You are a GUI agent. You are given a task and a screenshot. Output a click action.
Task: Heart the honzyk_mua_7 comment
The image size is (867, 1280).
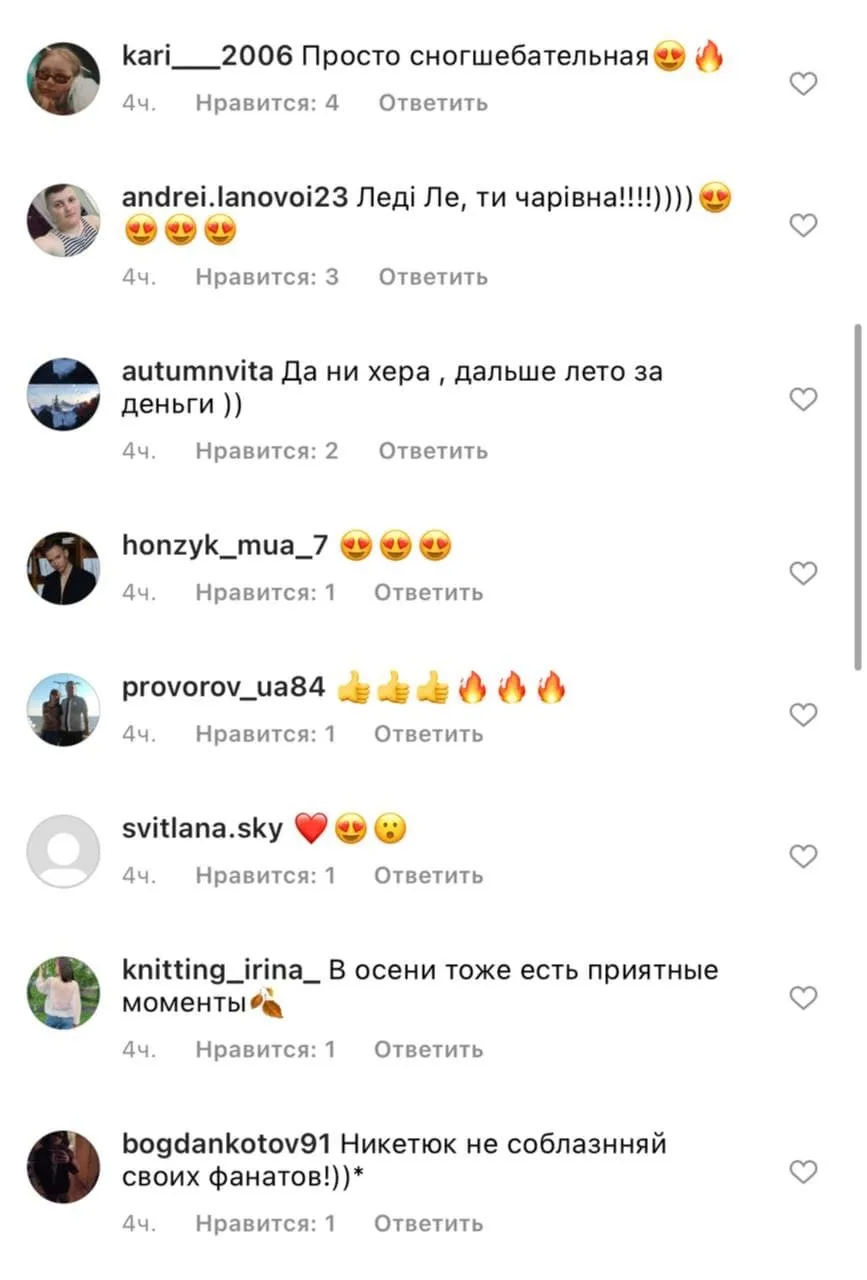[x=804, y=573]
